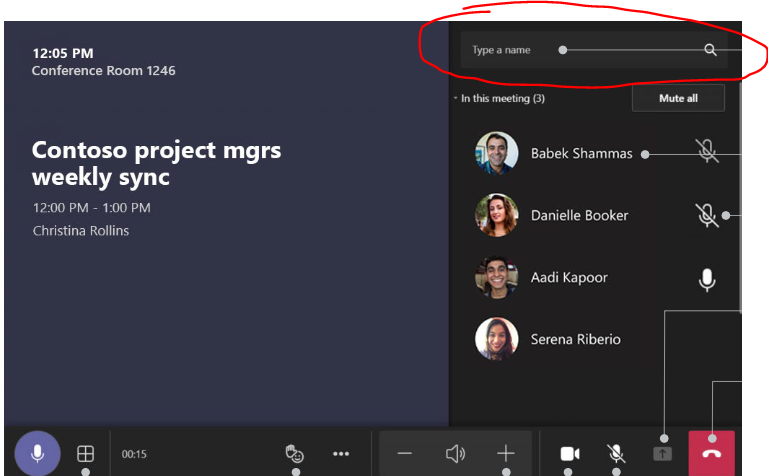Decrease volume with the minus button
768x476 pixels.
(405, 453)
